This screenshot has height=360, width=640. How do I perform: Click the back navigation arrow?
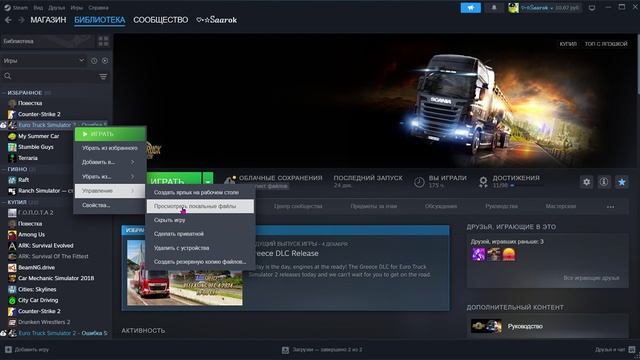8,20
